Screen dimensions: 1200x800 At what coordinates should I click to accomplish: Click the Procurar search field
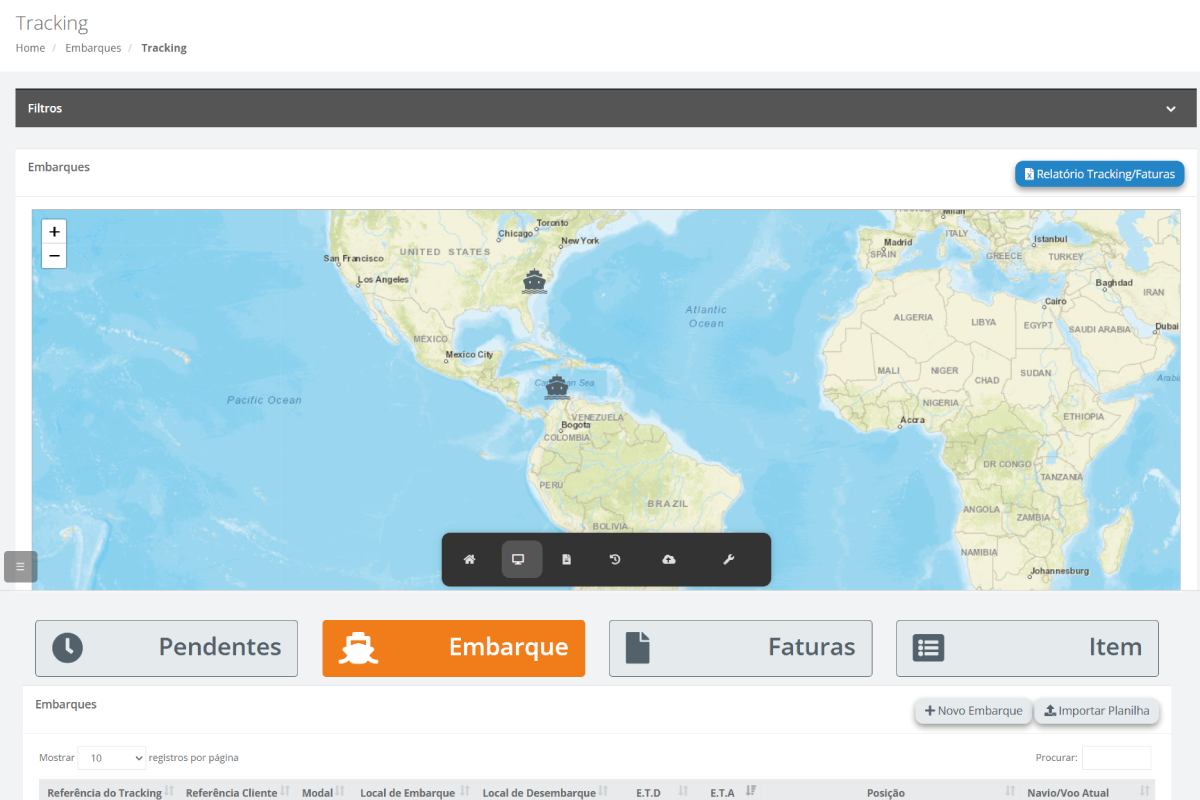1116,758
